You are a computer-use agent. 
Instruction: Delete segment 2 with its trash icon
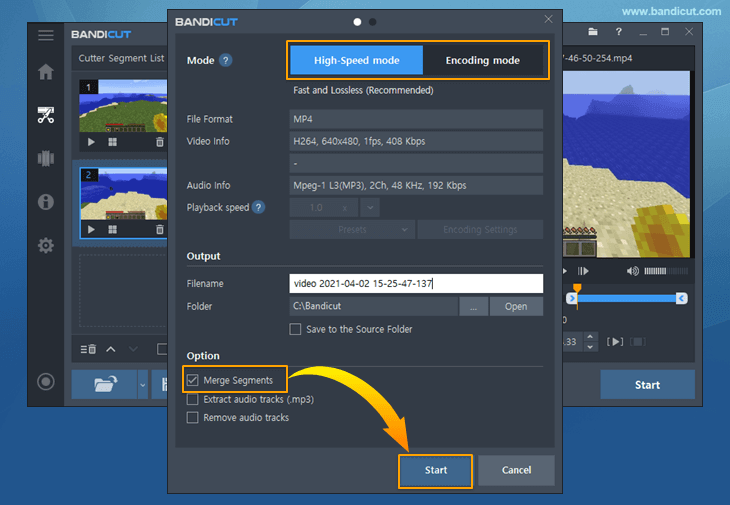click(160, 229)
